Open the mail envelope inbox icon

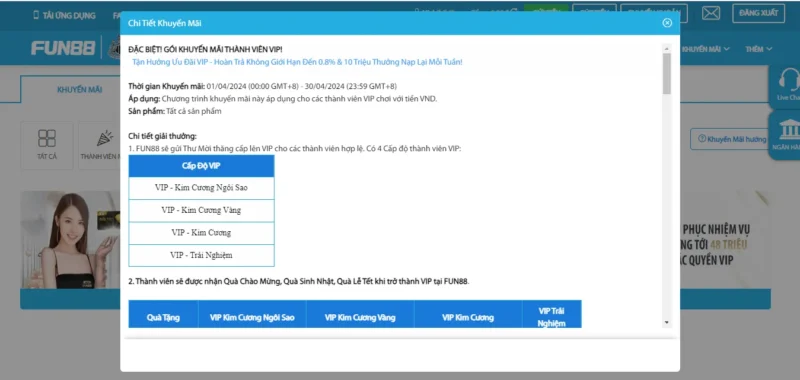pyautogui.click(x=711, y=13)
